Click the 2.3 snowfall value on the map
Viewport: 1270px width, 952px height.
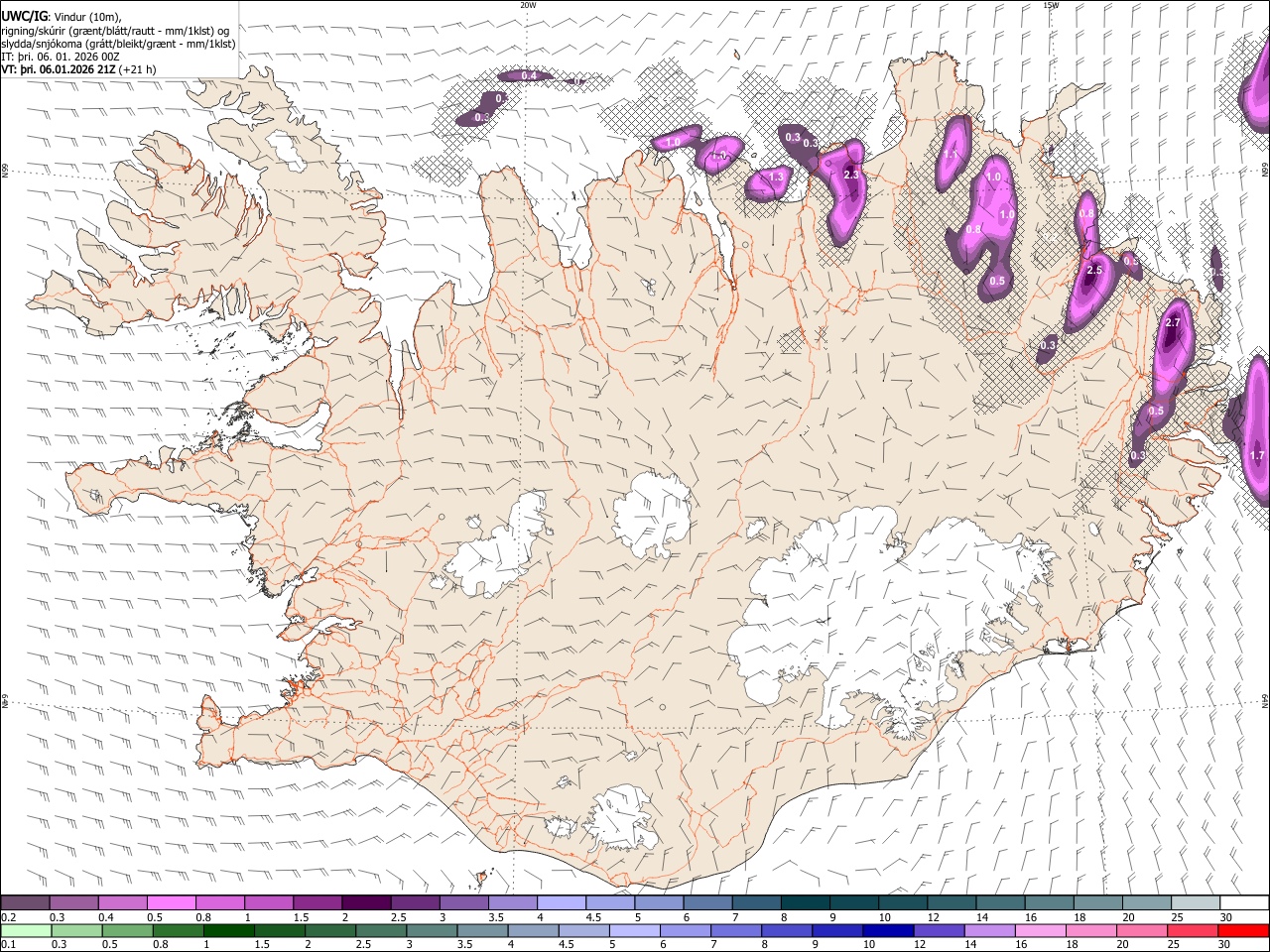click(x=850, y=175)
